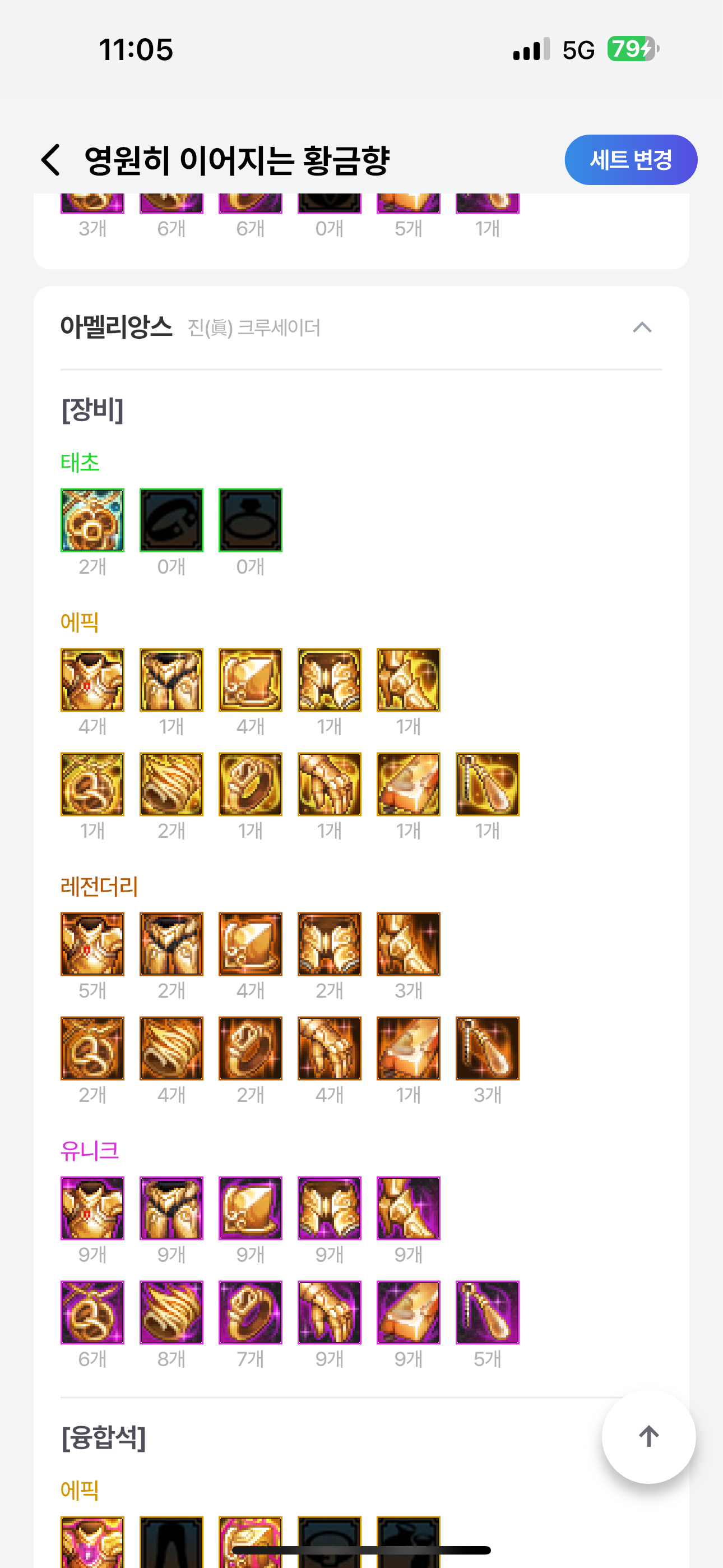Screen dimensions: 723x1568
Task: Choose the 유니크 earring icon with 5개
Action: click(x=488, y=1312)
